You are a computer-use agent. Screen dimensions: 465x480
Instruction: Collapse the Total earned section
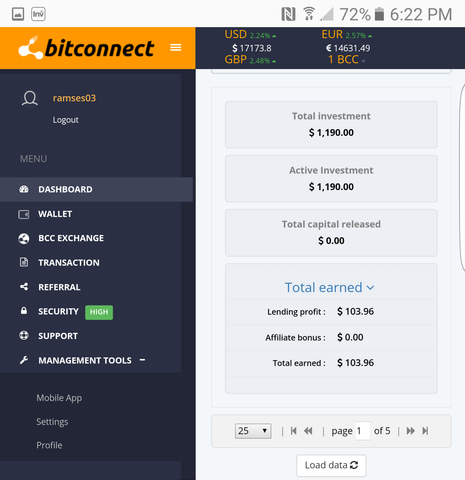[x=329, y=287]
